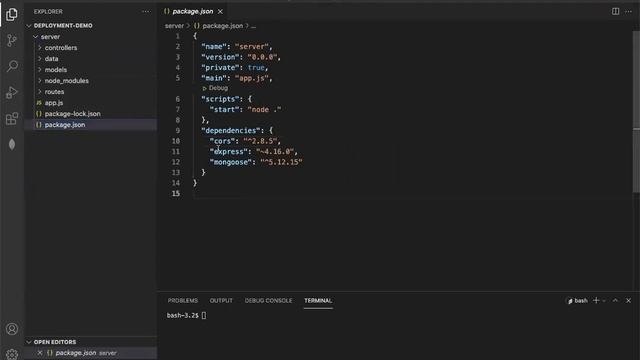Switch to the Output tab
The height and width of the screenshot is (360, 640).
point(221,300)
